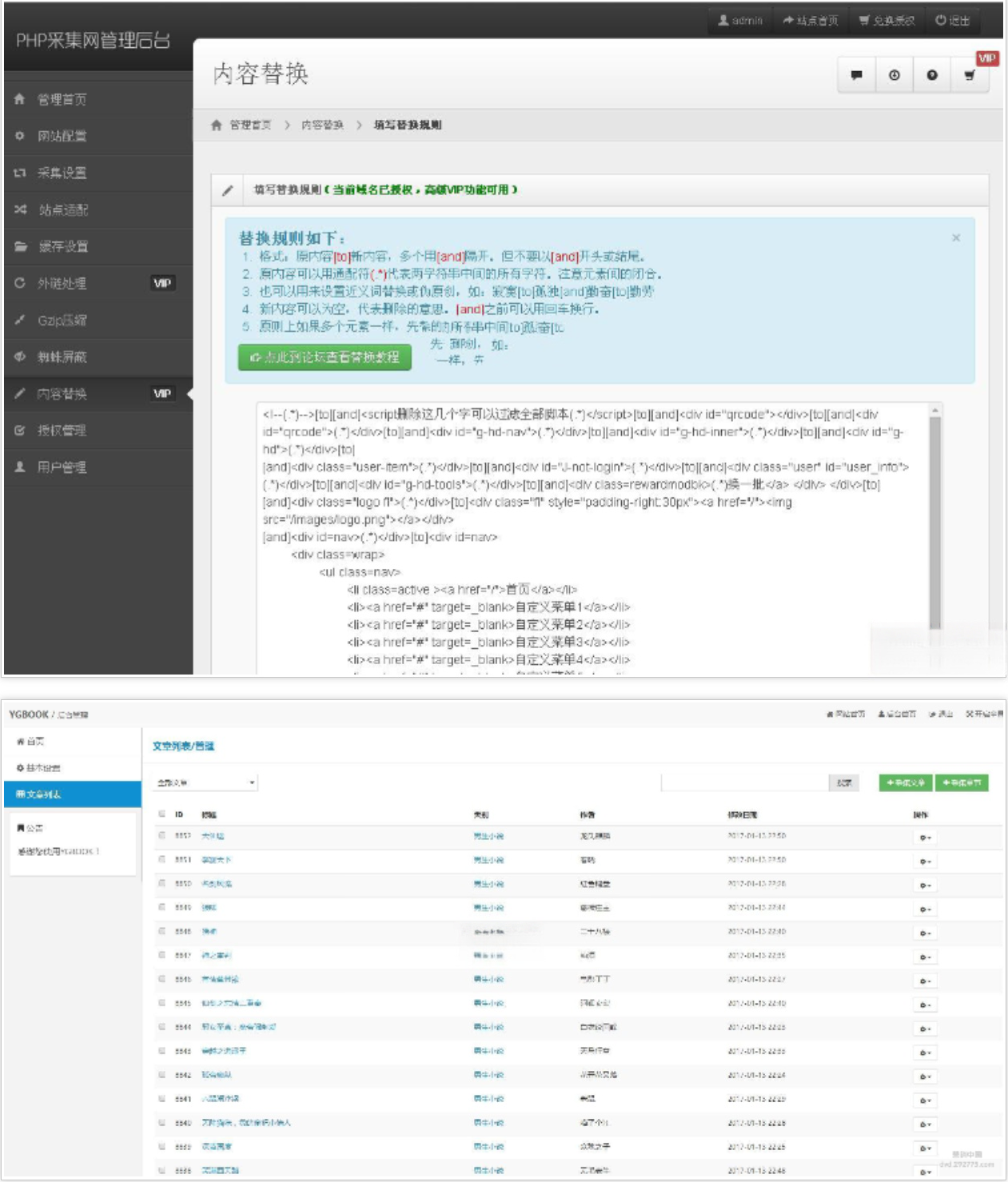Click the green 点此到论坛查看替换教程 button

[x=325, y=357]
